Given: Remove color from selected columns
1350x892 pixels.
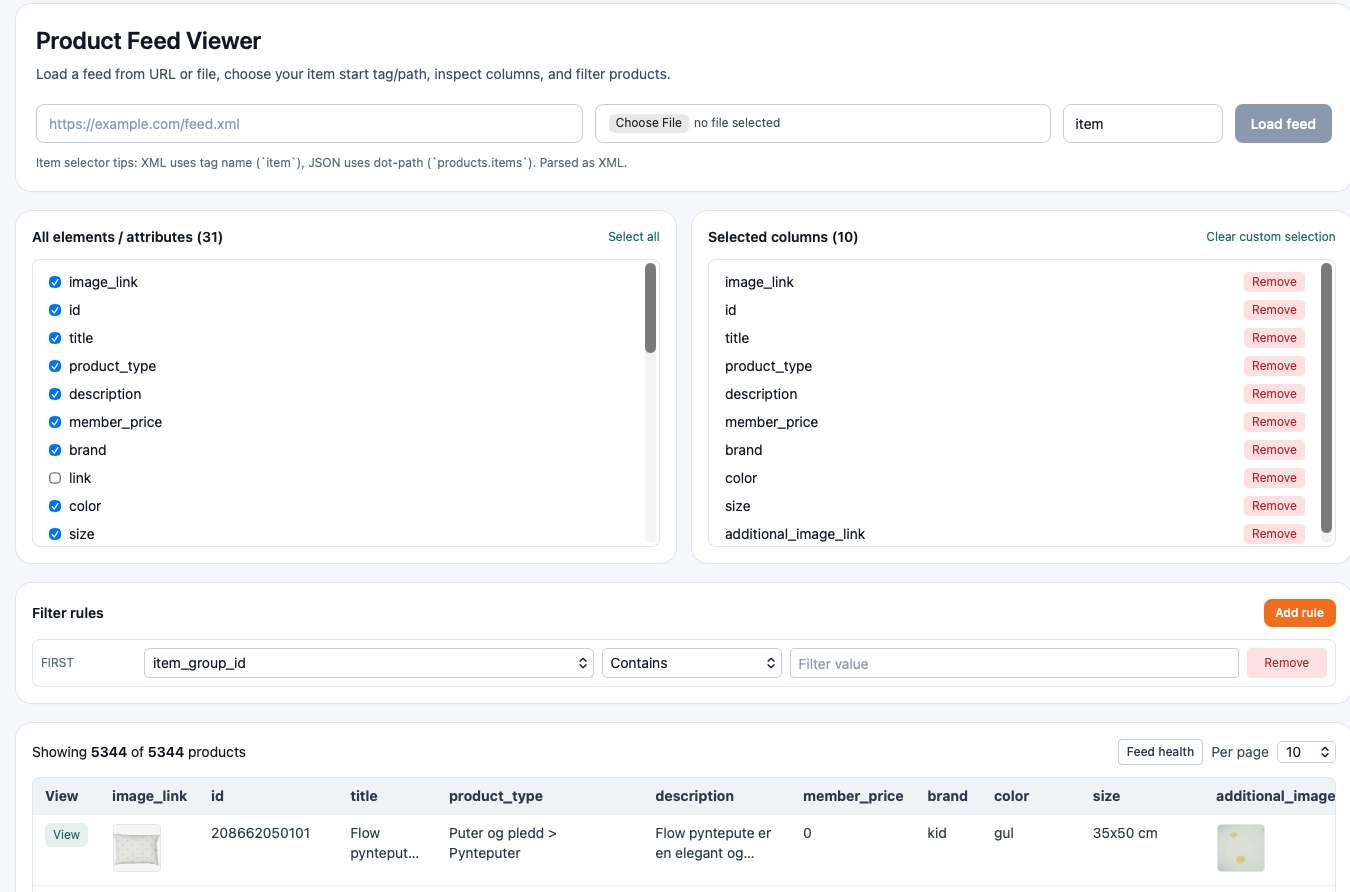Looking at the screenshot, I should pos(1274,478).
